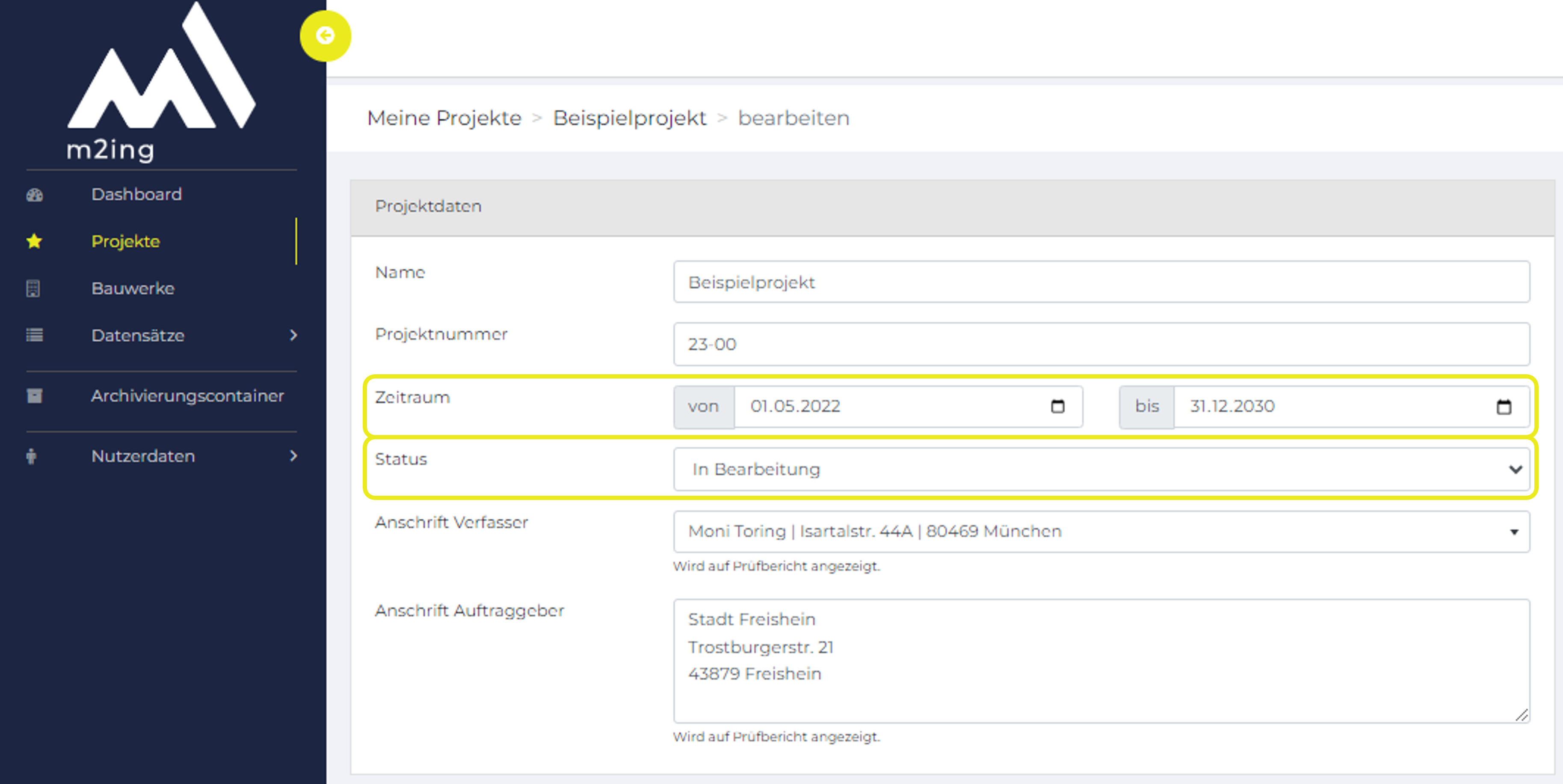Click the Datensätze list icon

pos(35,335)
